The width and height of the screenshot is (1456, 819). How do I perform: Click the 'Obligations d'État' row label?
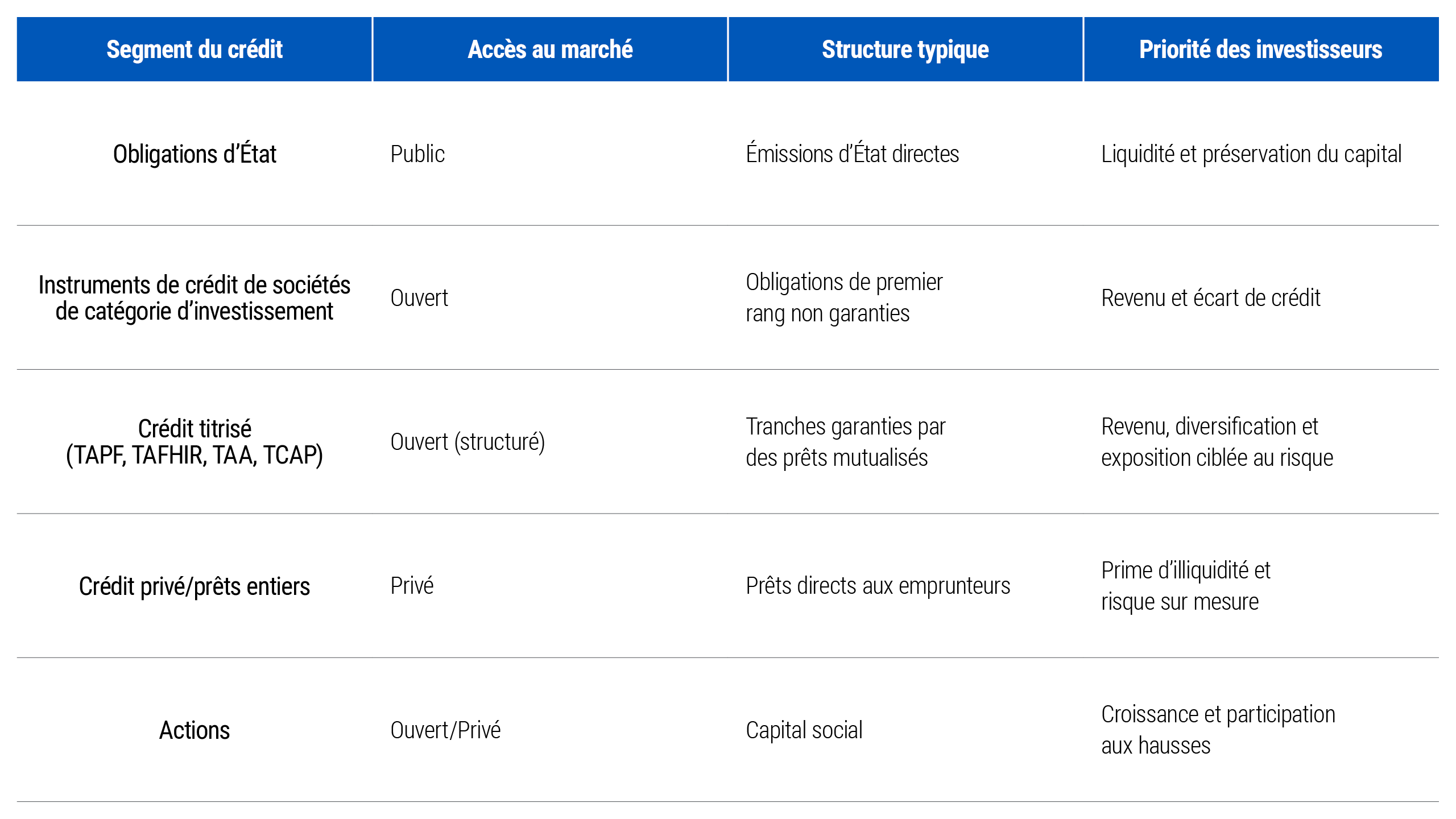coord(195,154)
